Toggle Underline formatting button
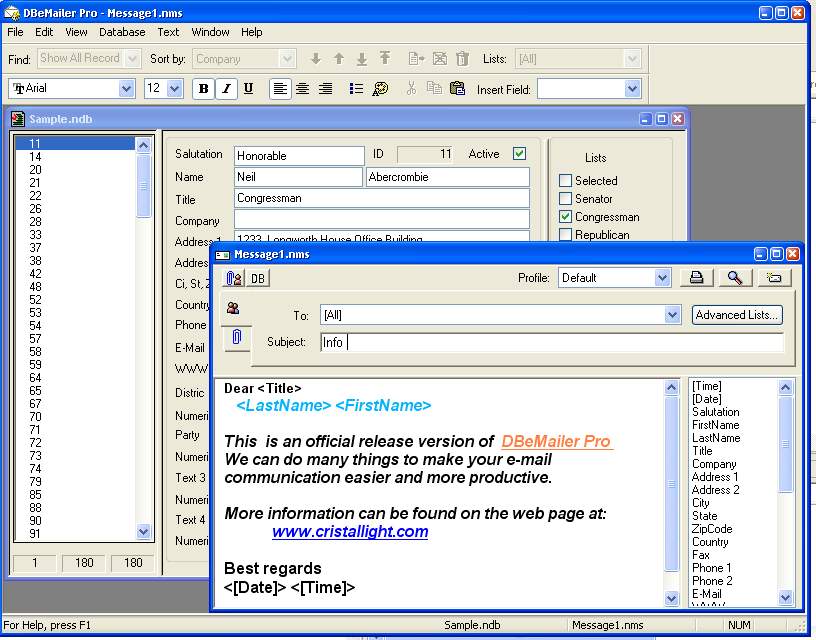Screen dimensions: 816x640 click(248, 89)
